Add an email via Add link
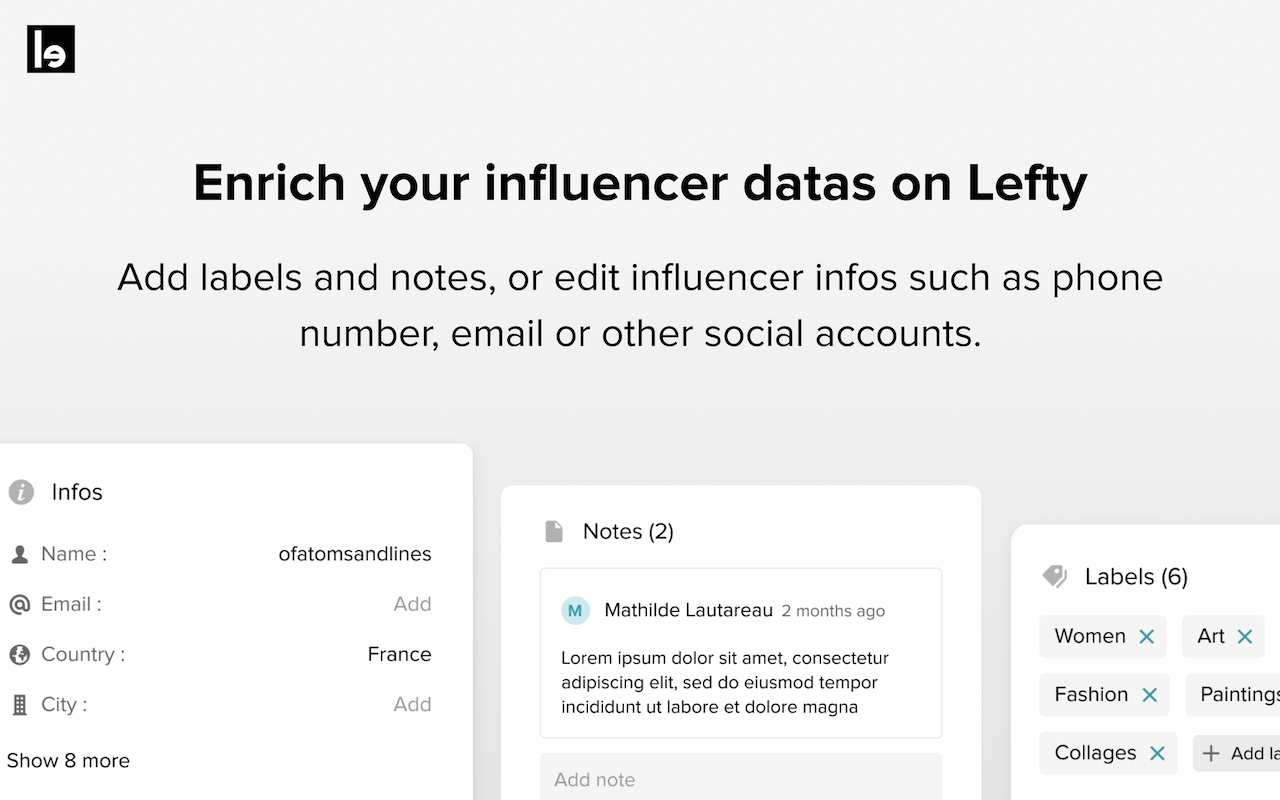Viewport: 1280px width, 800px height. (x=412, y=604)
